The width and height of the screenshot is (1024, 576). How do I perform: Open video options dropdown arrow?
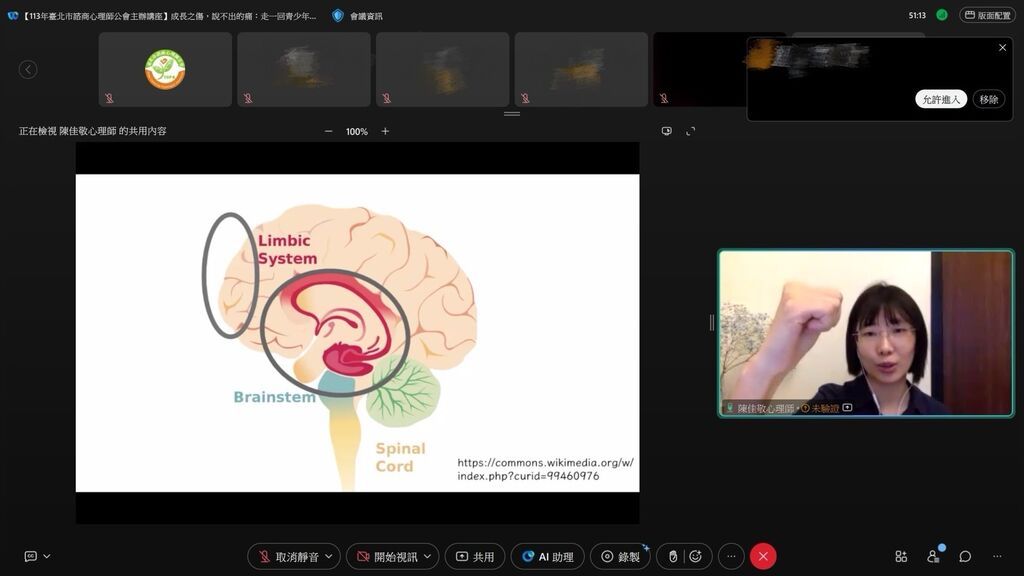point(428,556)
